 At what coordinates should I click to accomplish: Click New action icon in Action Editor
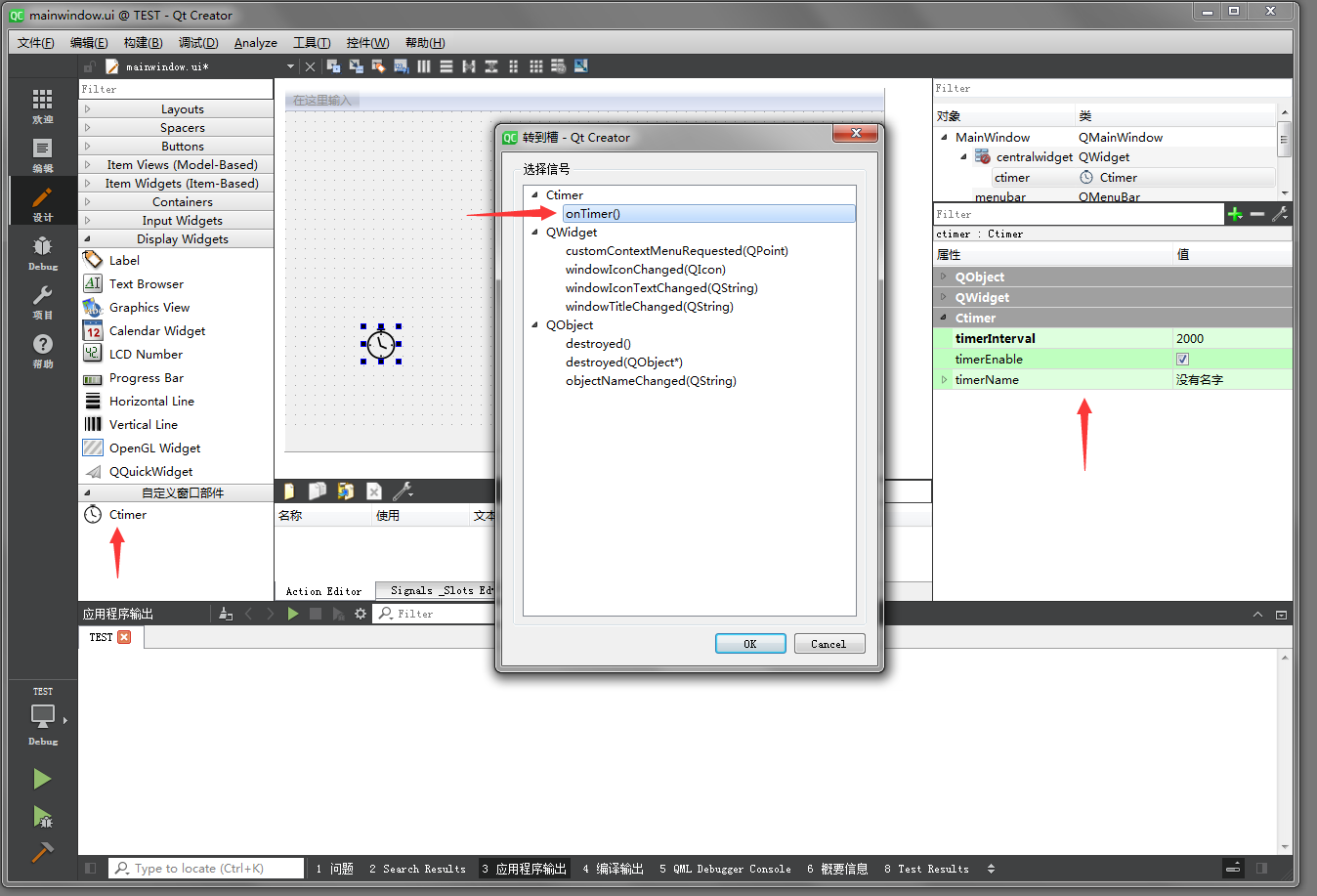tap(289, 491)
